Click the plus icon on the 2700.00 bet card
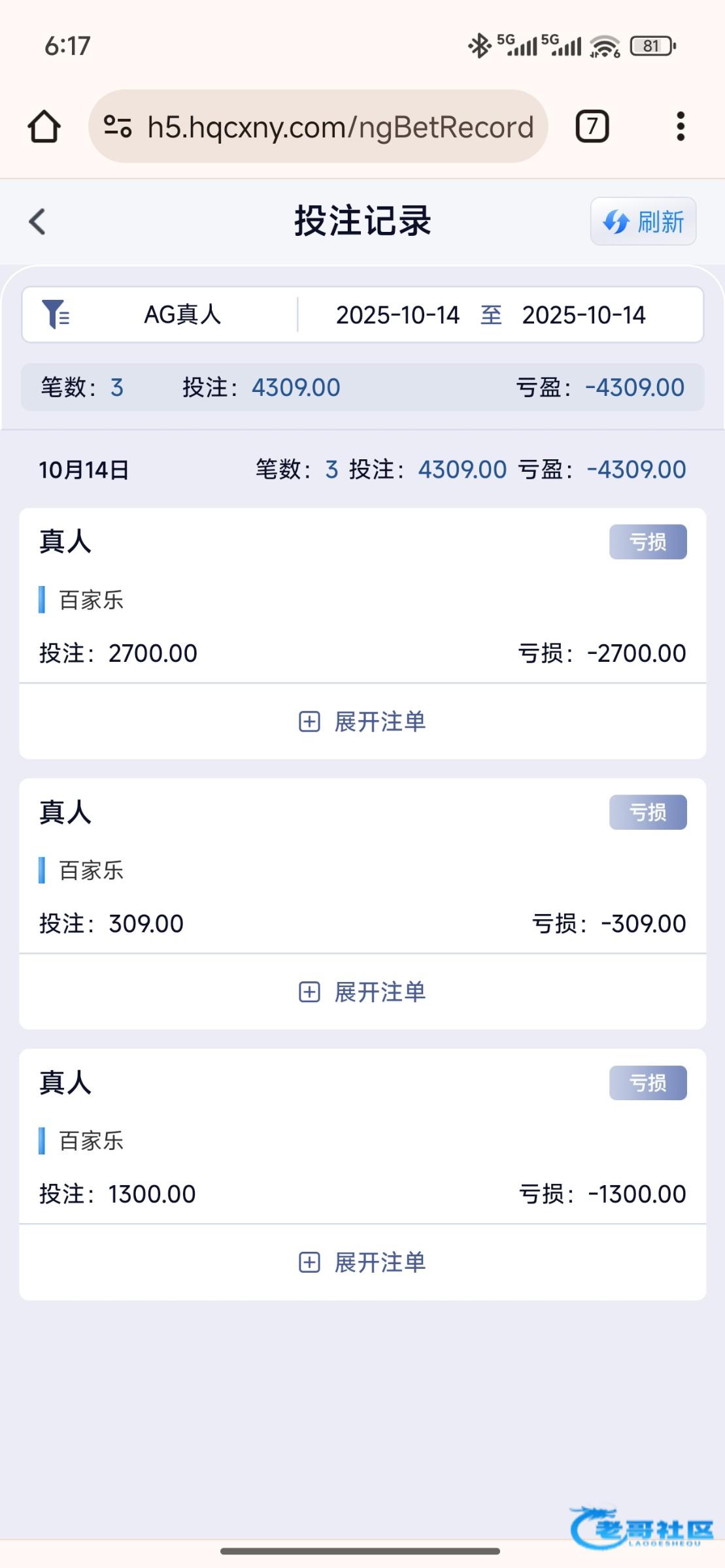Screen dimensions: 725x1568 pos(309,722)
